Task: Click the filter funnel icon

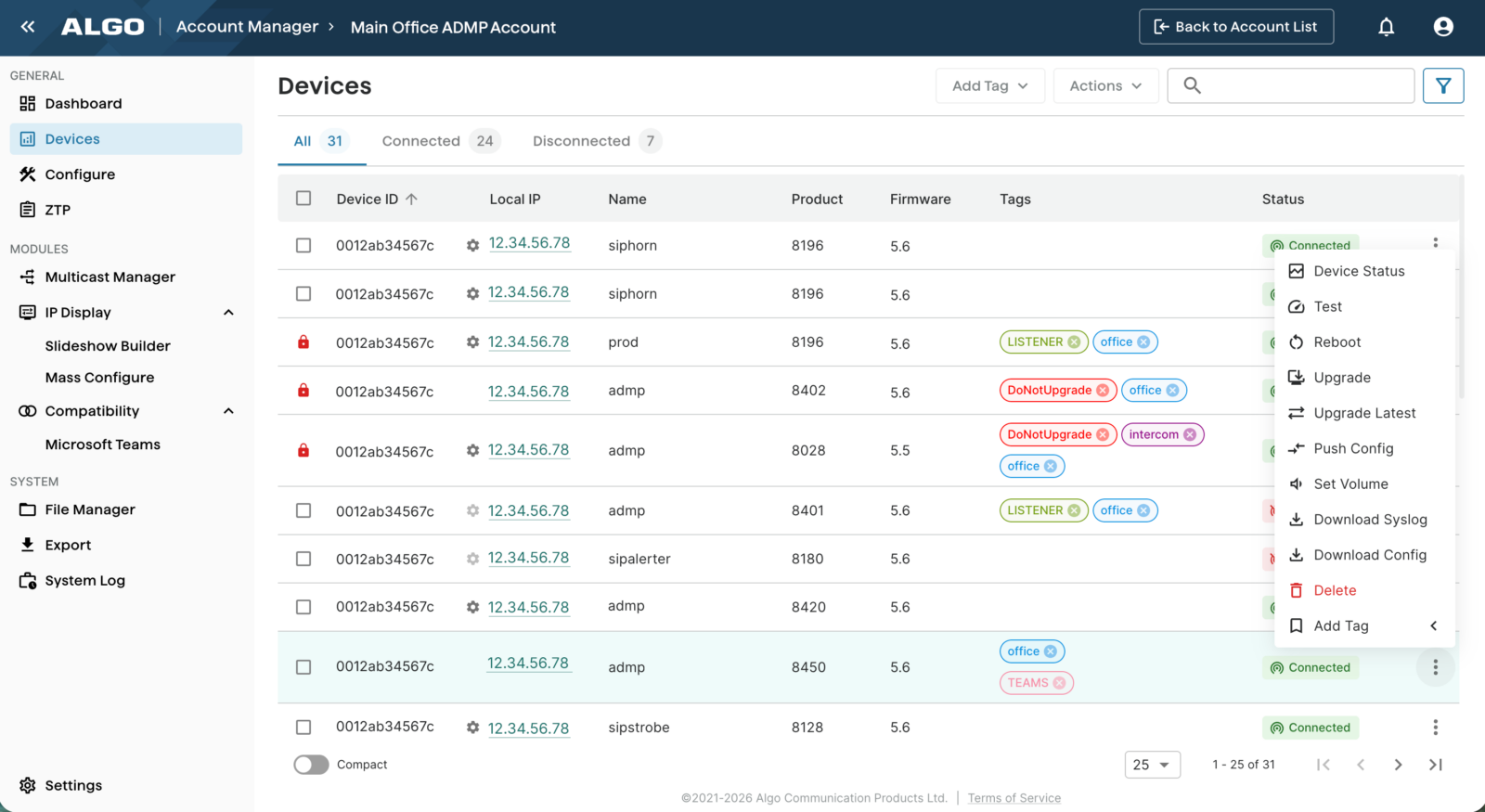Action: click(1443, 85)
